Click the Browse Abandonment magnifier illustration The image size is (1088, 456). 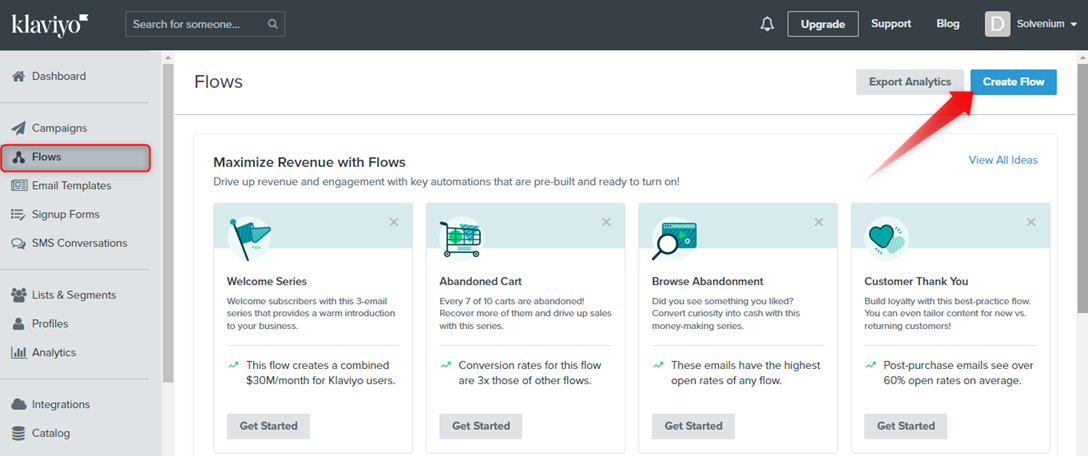pos(674,238)
